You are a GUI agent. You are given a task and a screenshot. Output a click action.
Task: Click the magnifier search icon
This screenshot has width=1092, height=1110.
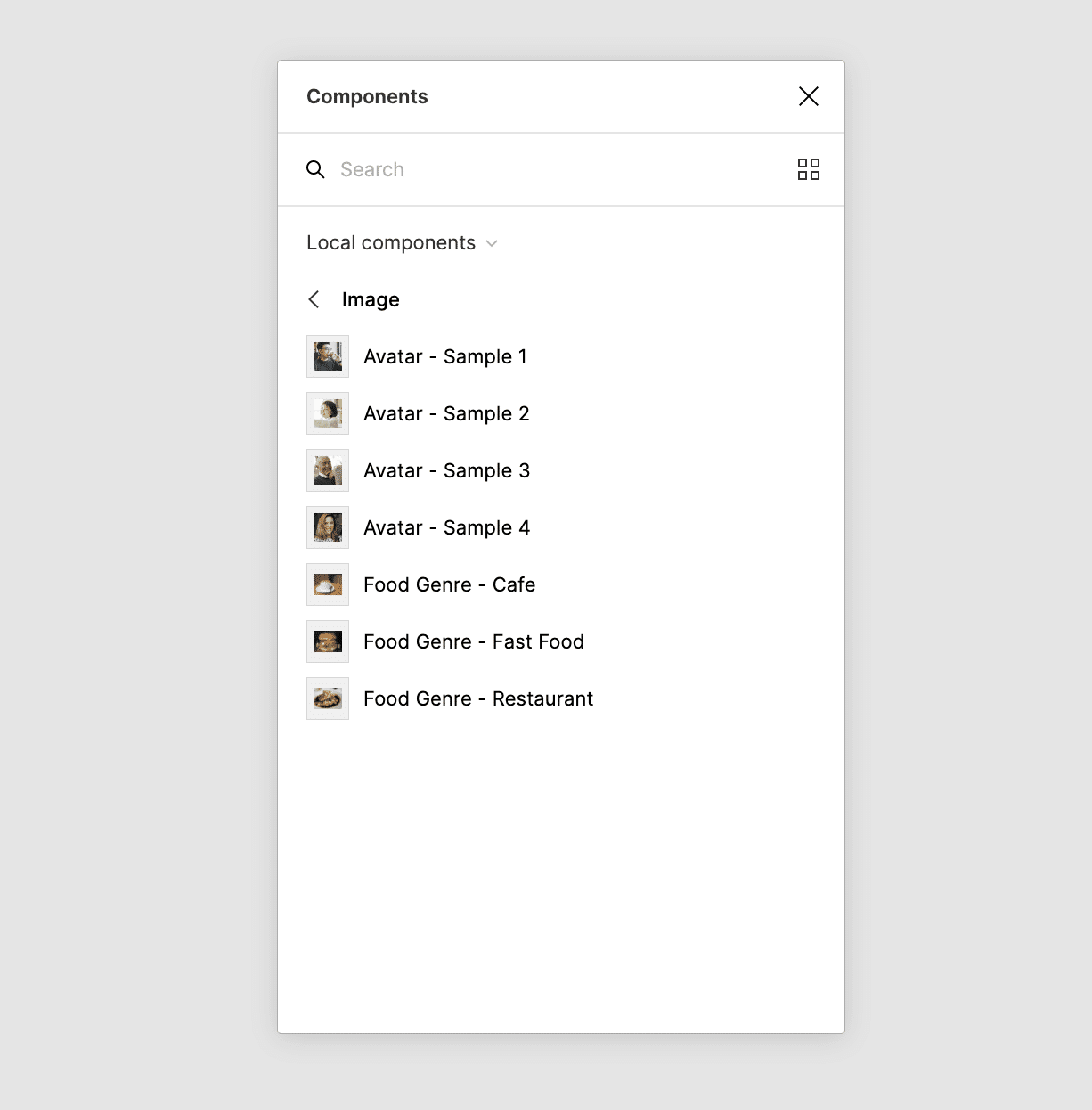(x=315, y=169)
